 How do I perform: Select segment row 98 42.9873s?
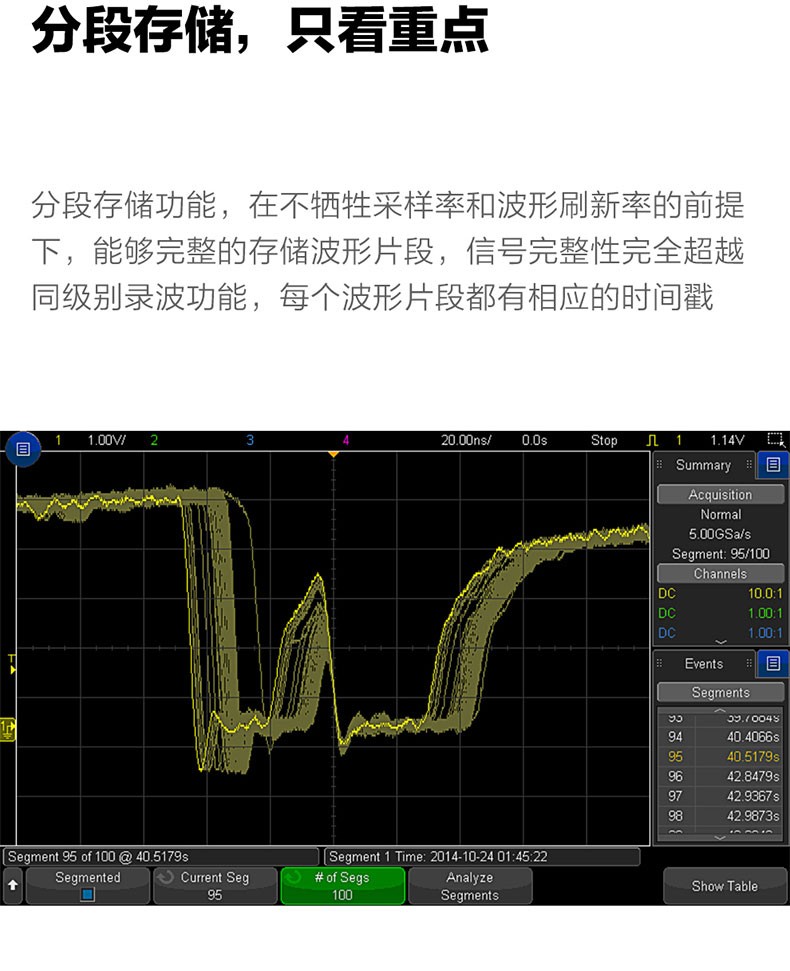click(720, 816)
